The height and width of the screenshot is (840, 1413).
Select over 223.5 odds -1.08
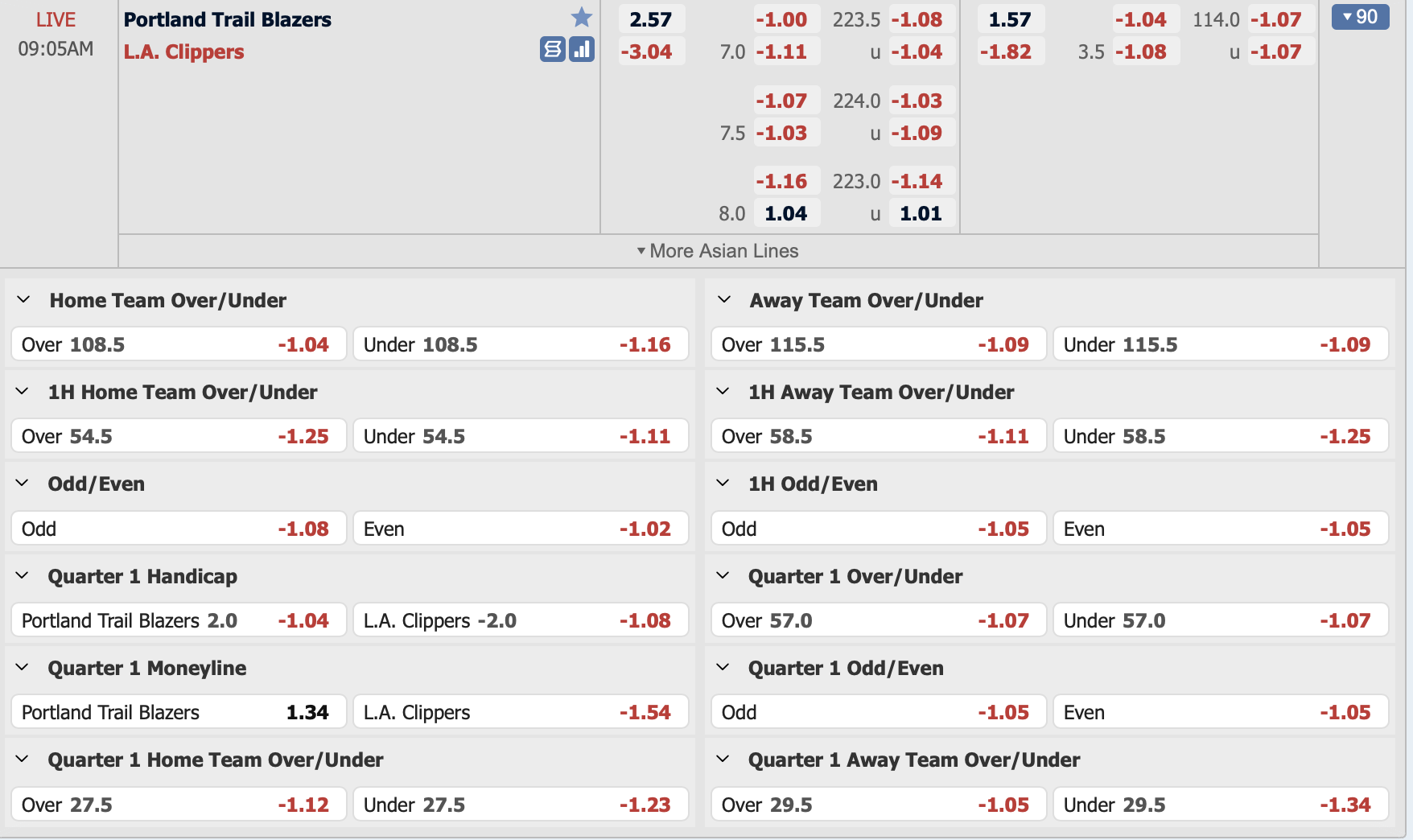tap(921, 19)
